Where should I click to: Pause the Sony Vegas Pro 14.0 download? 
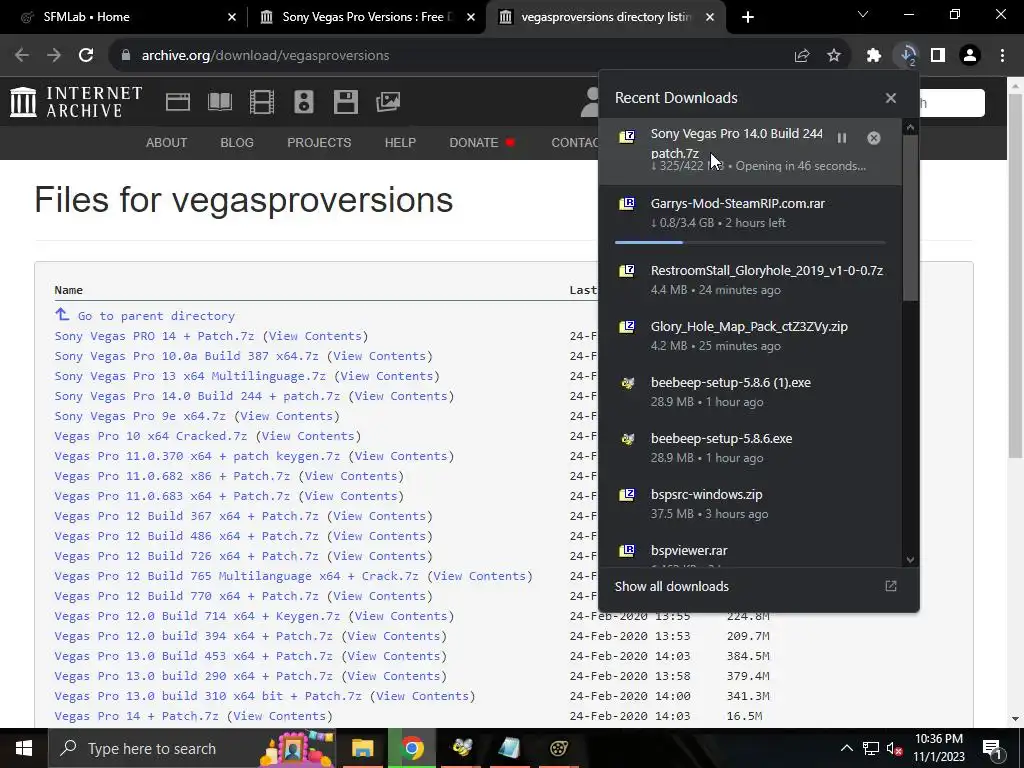pyautogui.click(x=842, y=138)
